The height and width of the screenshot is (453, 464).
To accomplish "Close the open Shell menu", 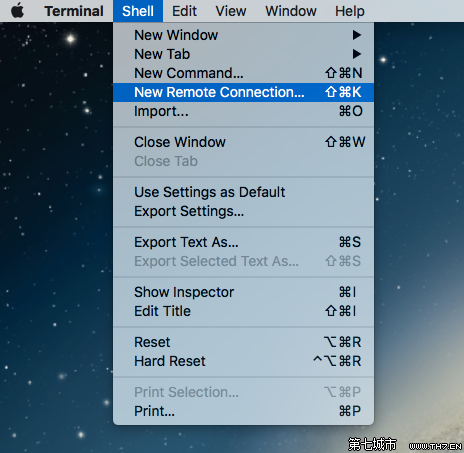I will pyautogui.click(x=138, y=11).
